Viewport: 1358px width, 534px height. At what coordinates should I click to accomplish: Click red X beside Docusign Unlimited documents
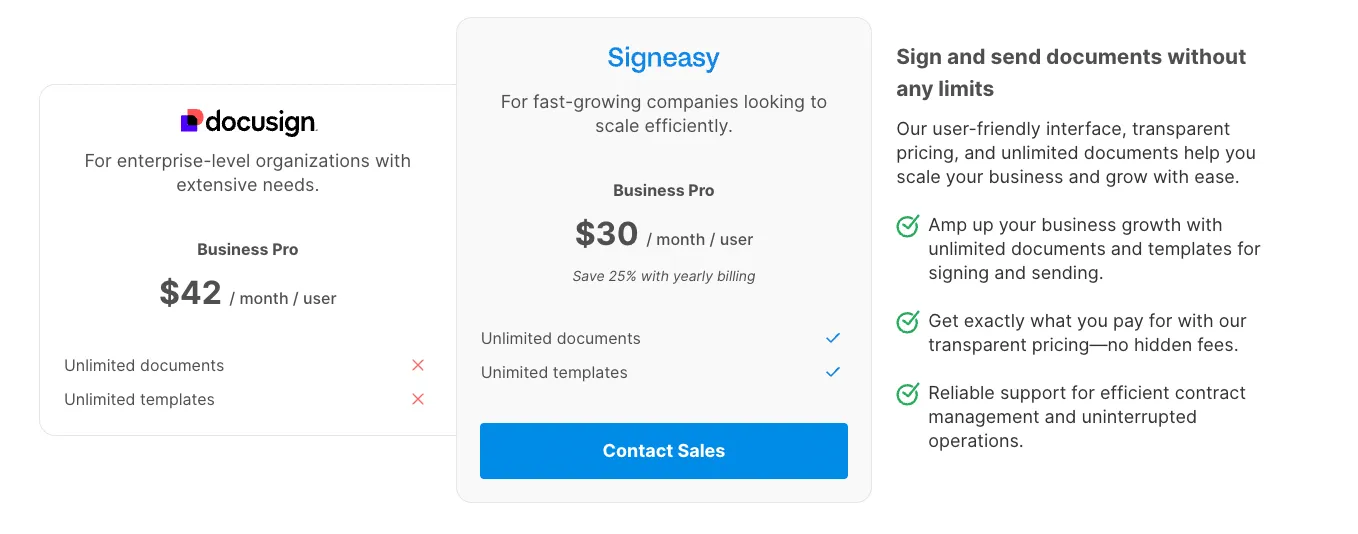point(418,365)
